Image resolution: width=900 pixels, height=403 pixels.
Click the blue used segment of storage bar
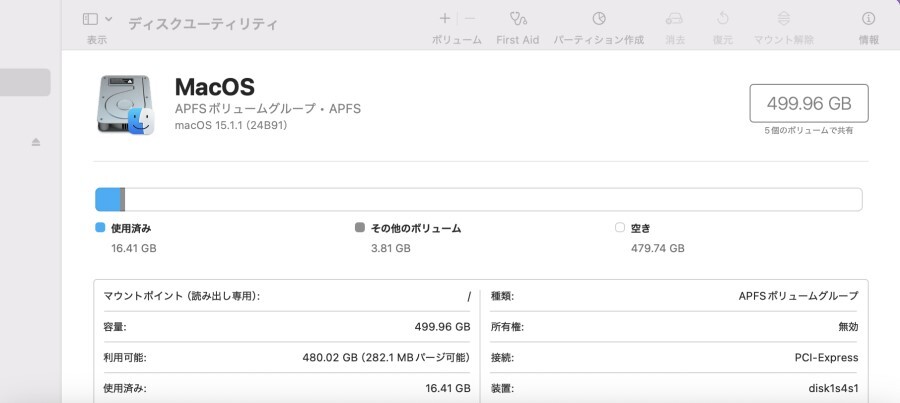(x=108, y=199)
